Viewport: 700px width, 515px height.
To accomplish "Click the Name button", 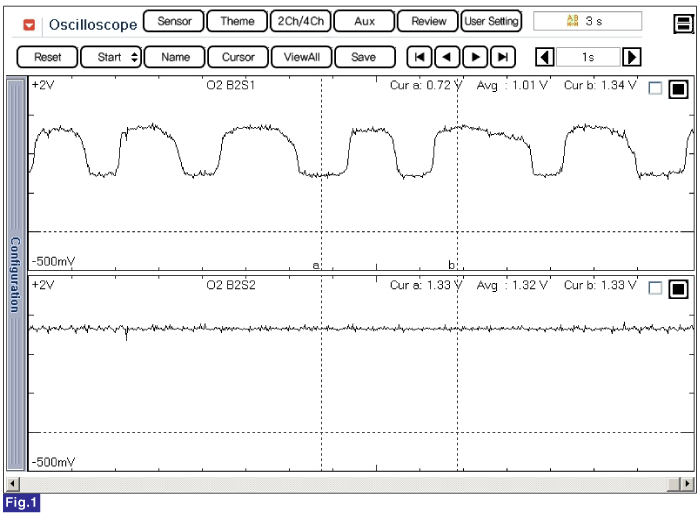I will coord(175,57).
